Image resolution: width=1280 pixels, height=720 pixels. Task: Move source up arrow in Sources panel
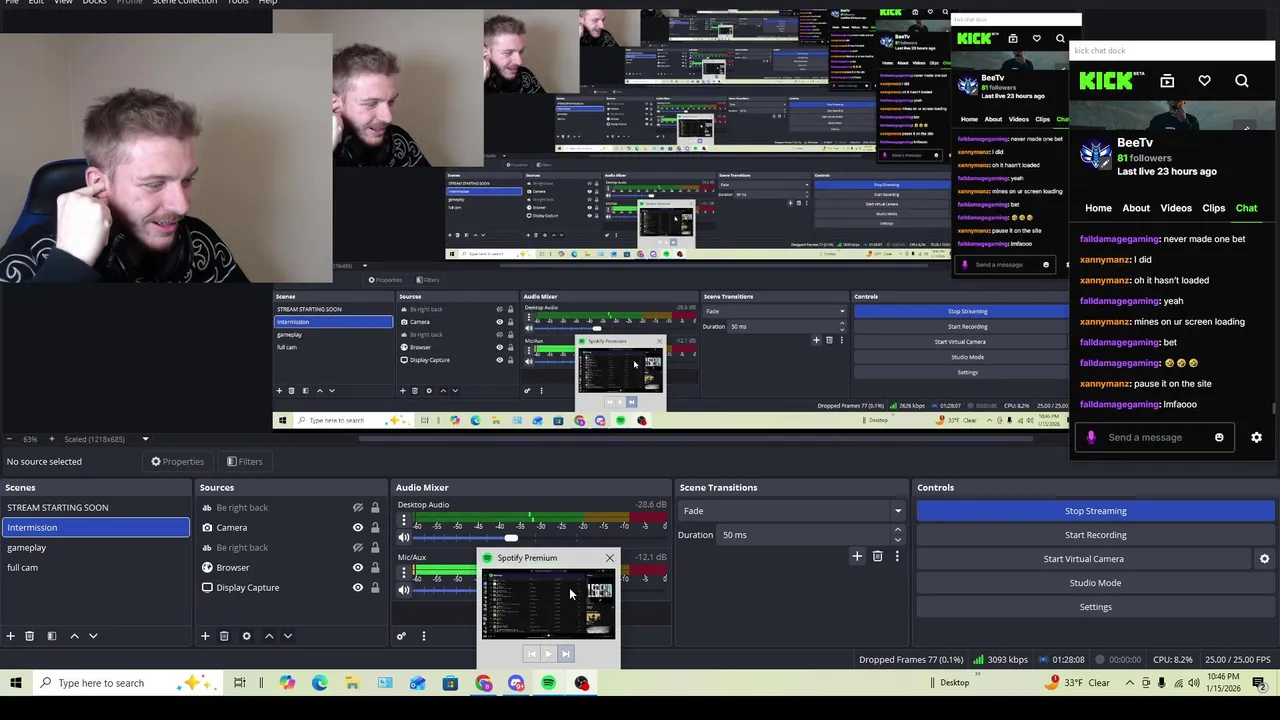point(268,636)
